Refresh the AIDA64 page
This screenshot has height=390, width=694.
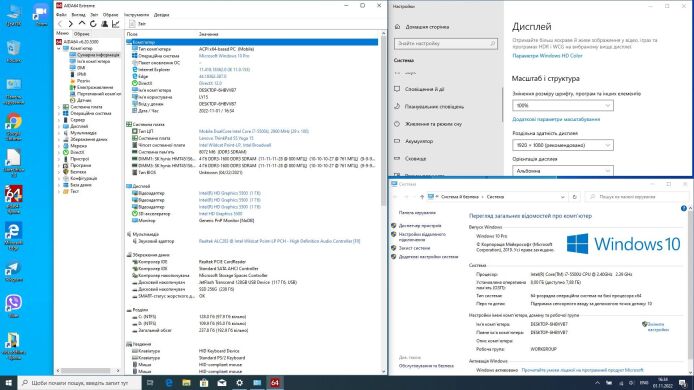pyautogui.click(x=93, y=24)
